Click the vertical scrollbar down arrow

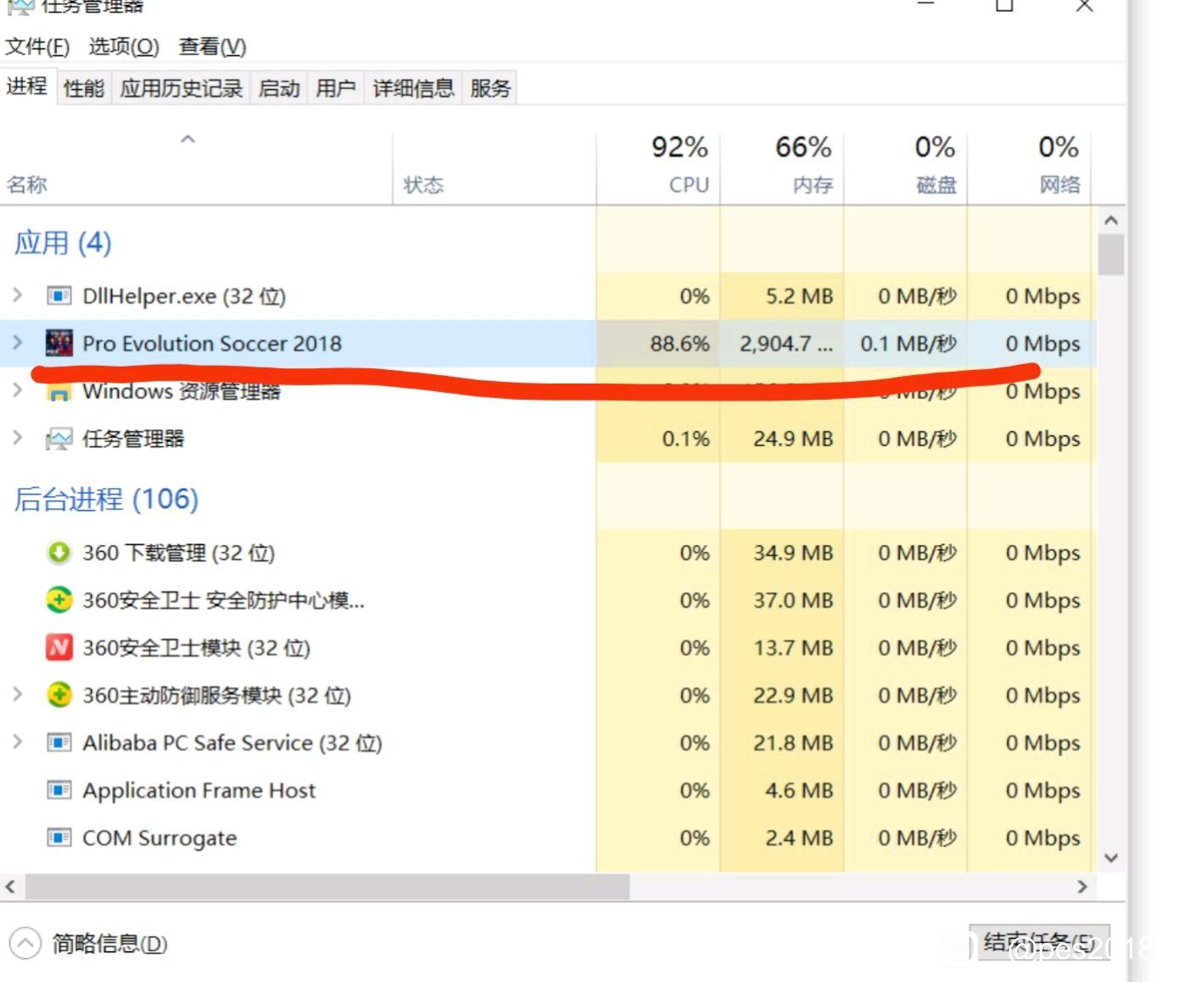pos(1111,858)
